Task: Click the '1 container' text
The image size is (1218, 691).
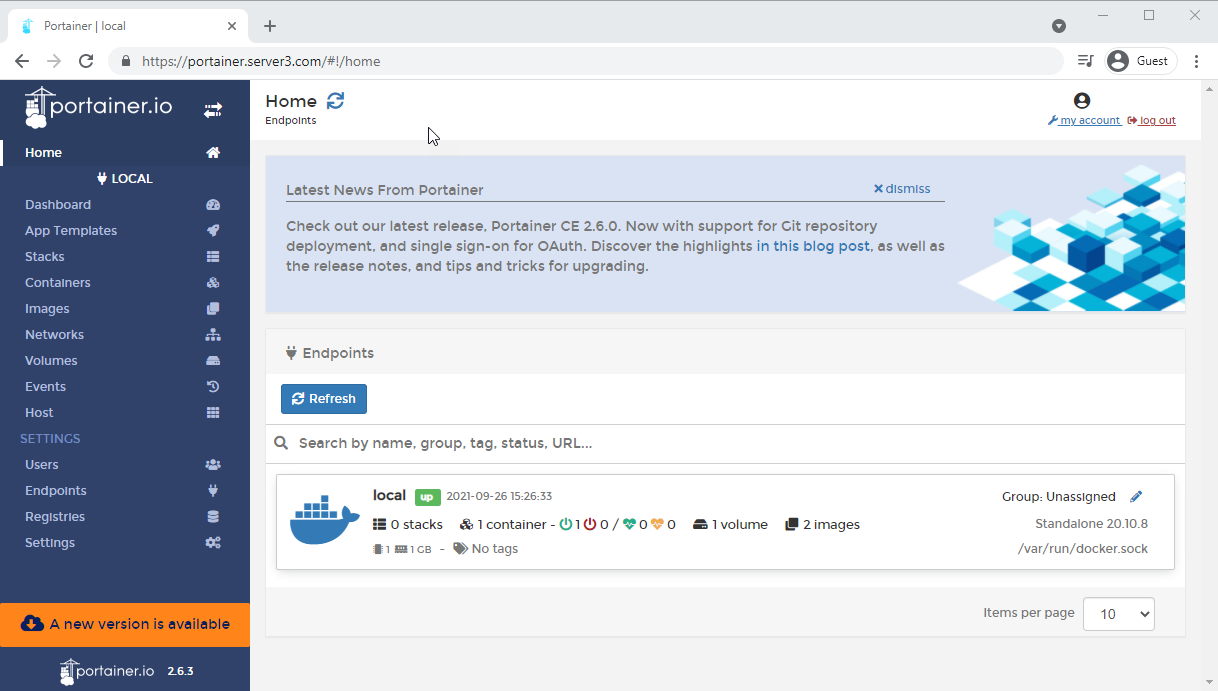Action: 512,524
